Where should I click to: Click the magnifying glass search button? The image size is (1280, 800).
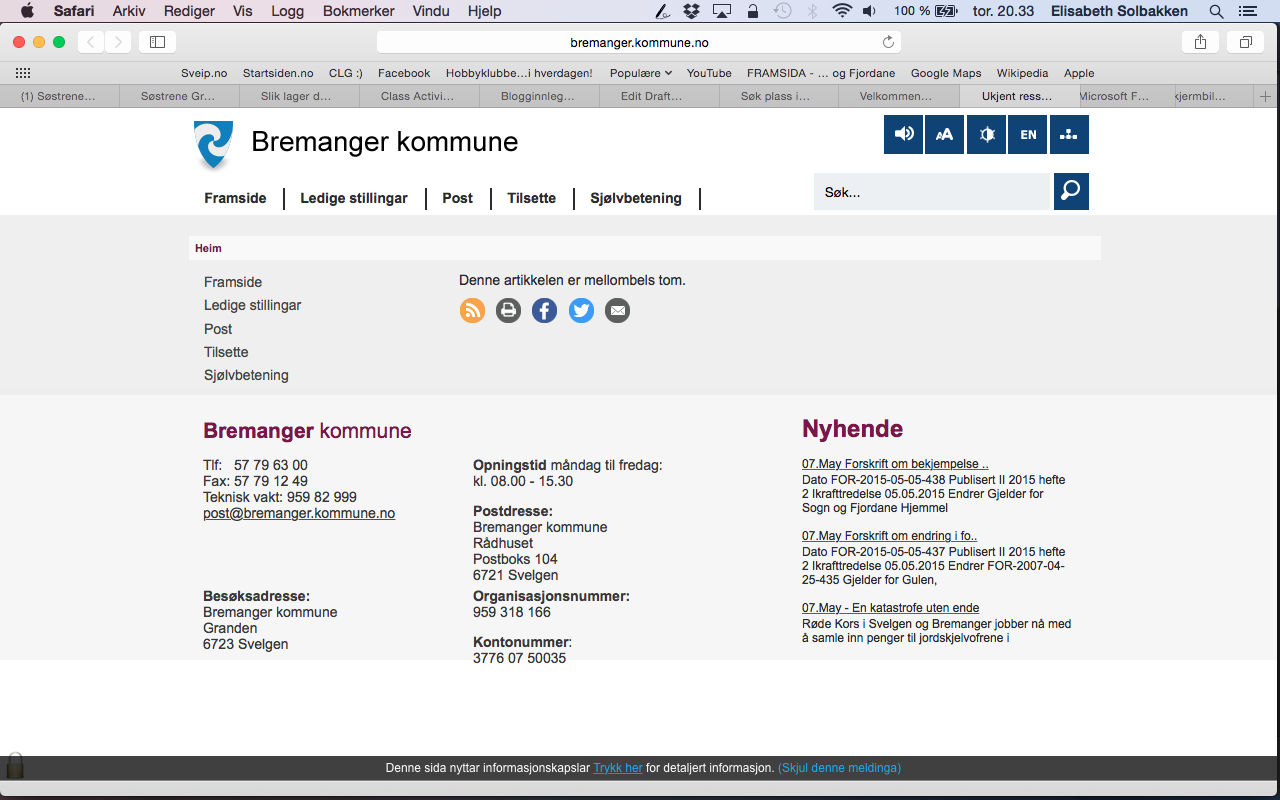1071,191
